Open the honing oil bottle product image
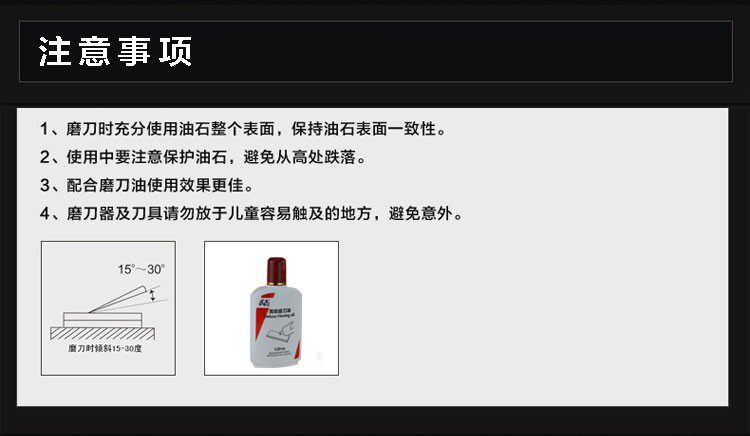The height and width of the screenshot is (436, 750). click(x=271, y=308)
